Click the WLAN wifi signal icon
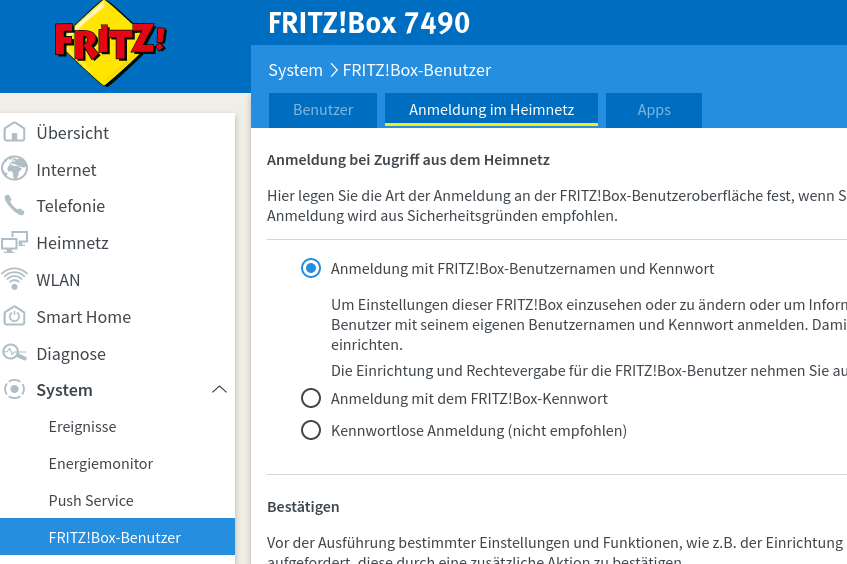The width and height of the screenshot is (847, 564). (14, 279)
